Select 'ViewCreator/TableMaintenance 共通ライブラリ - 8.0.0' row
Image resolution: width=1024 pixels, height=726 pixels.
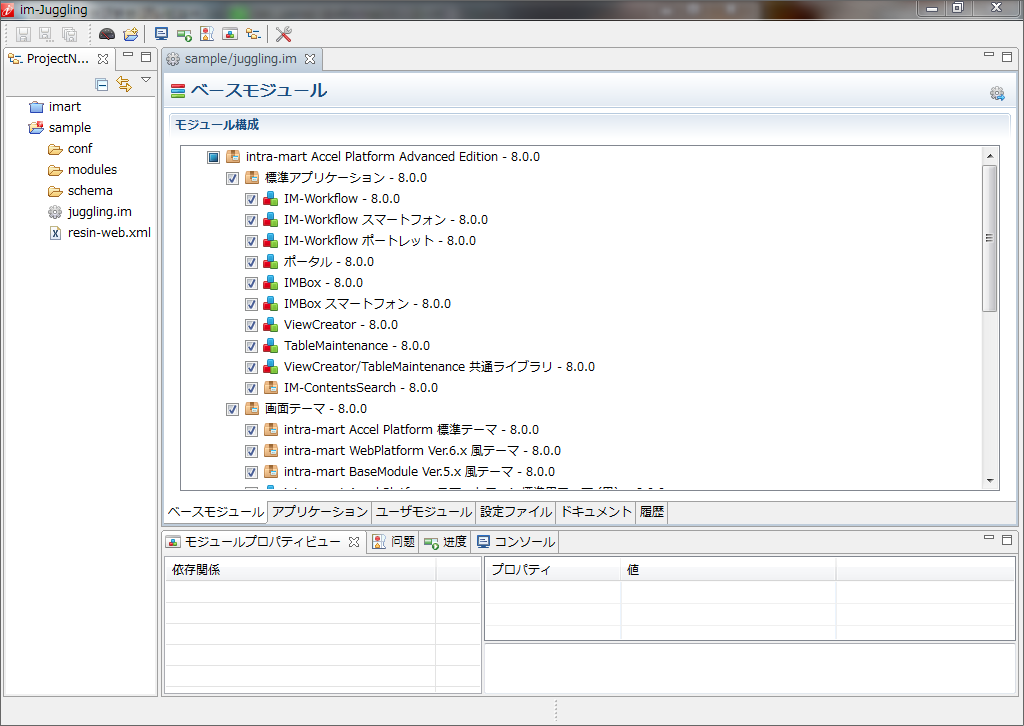point(439,367)
